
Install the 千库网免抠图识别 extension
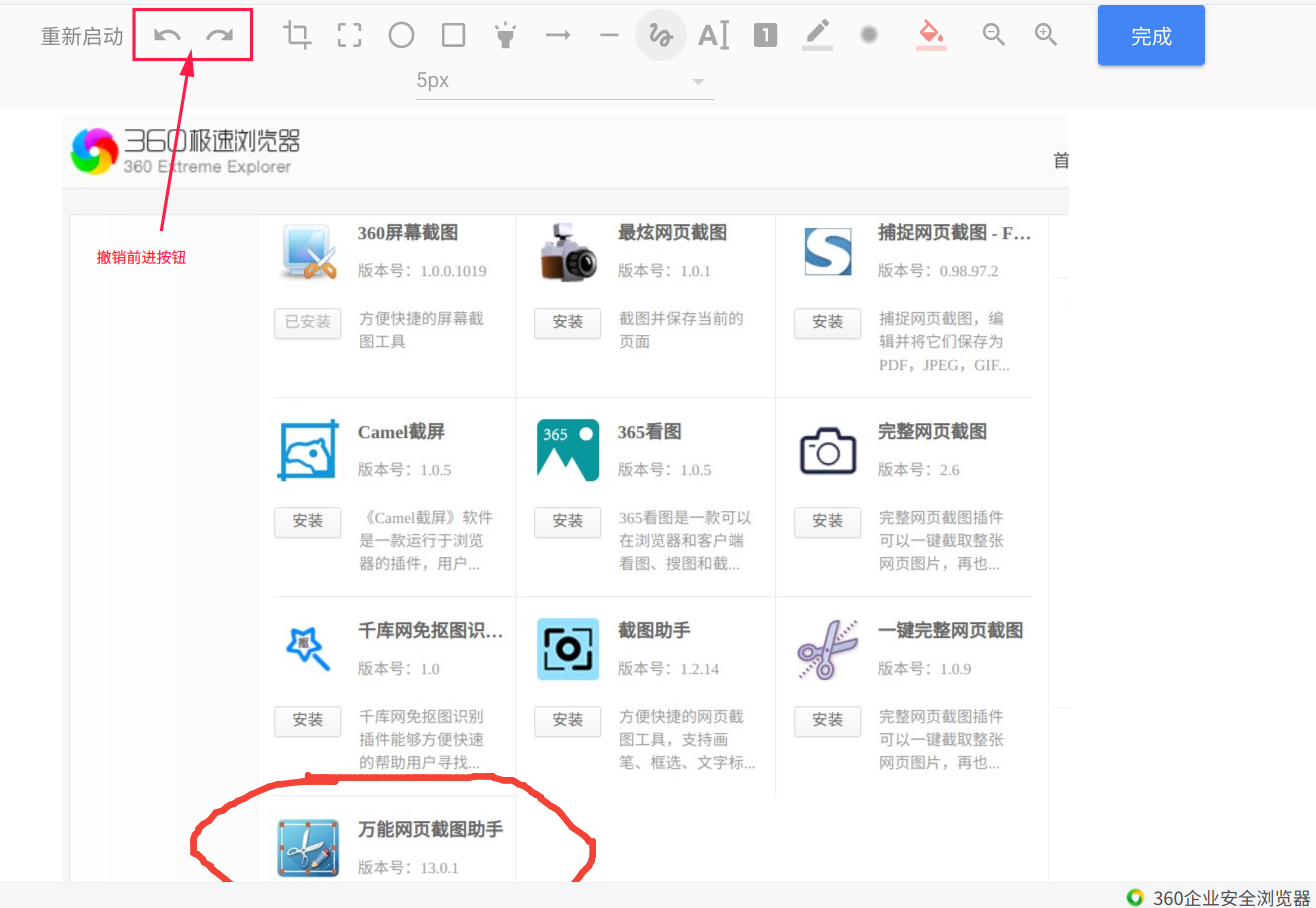tap(308, 720)
